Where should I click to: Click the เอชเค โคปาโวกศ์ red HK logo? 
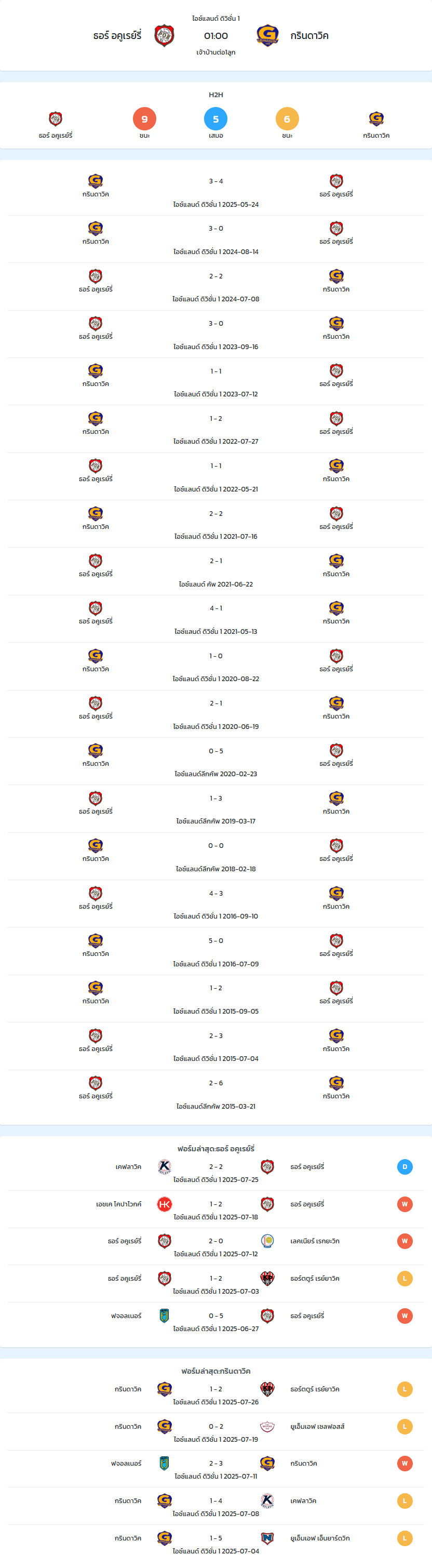tap(164, 1204)
